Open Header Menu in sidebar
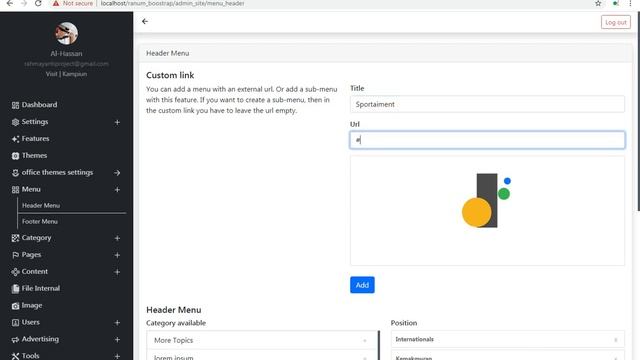This screenshot has height=360, width=640. click(x=41, y=205)
